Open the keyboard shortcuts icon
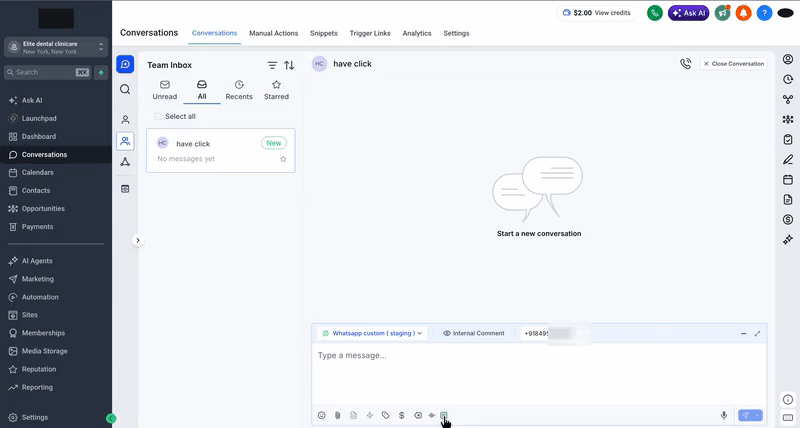Screen dimensions: 800x428 (788, 418)
